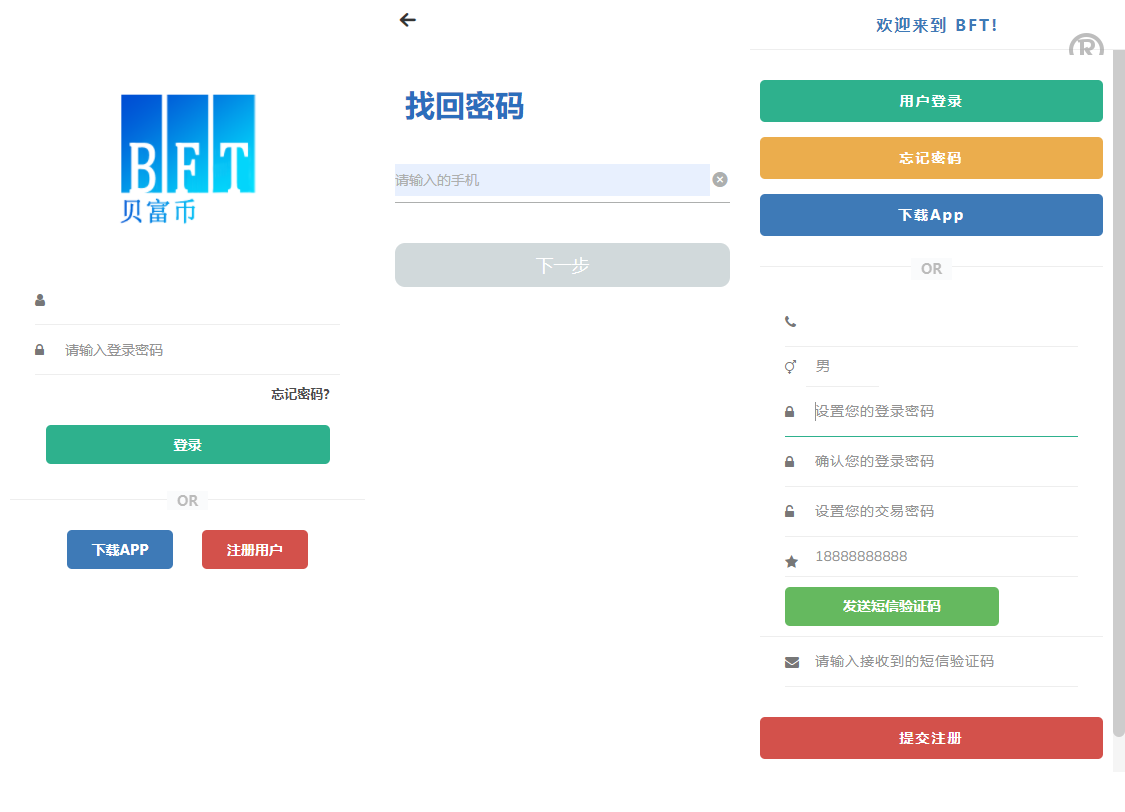Click the envelope icon for SMS code
This screenshot has width=1125, height=812.
(x=792, y=662)
